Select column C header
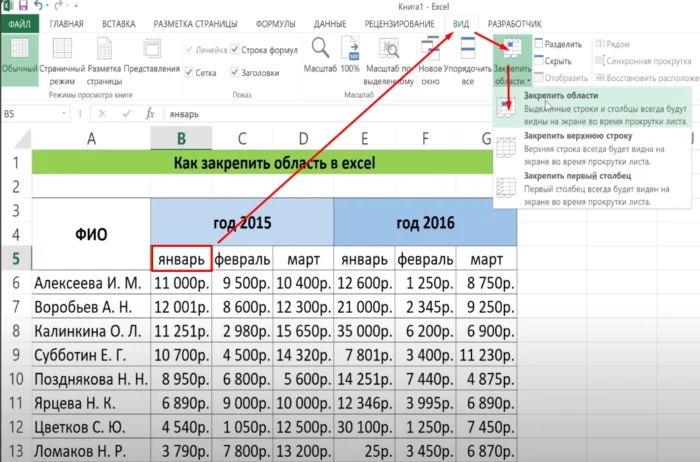Screen dimensions: 700x462 click(x=242, y=138)
